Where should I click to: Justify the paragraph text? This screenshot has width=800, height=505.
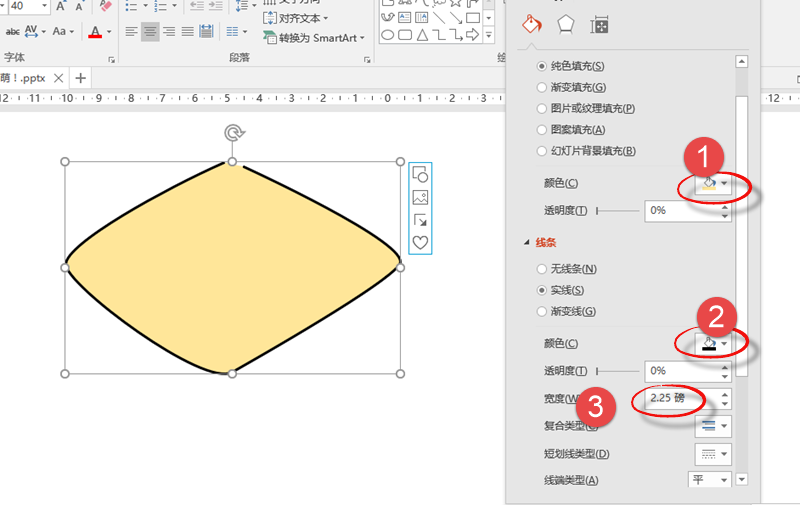(187, 32)
